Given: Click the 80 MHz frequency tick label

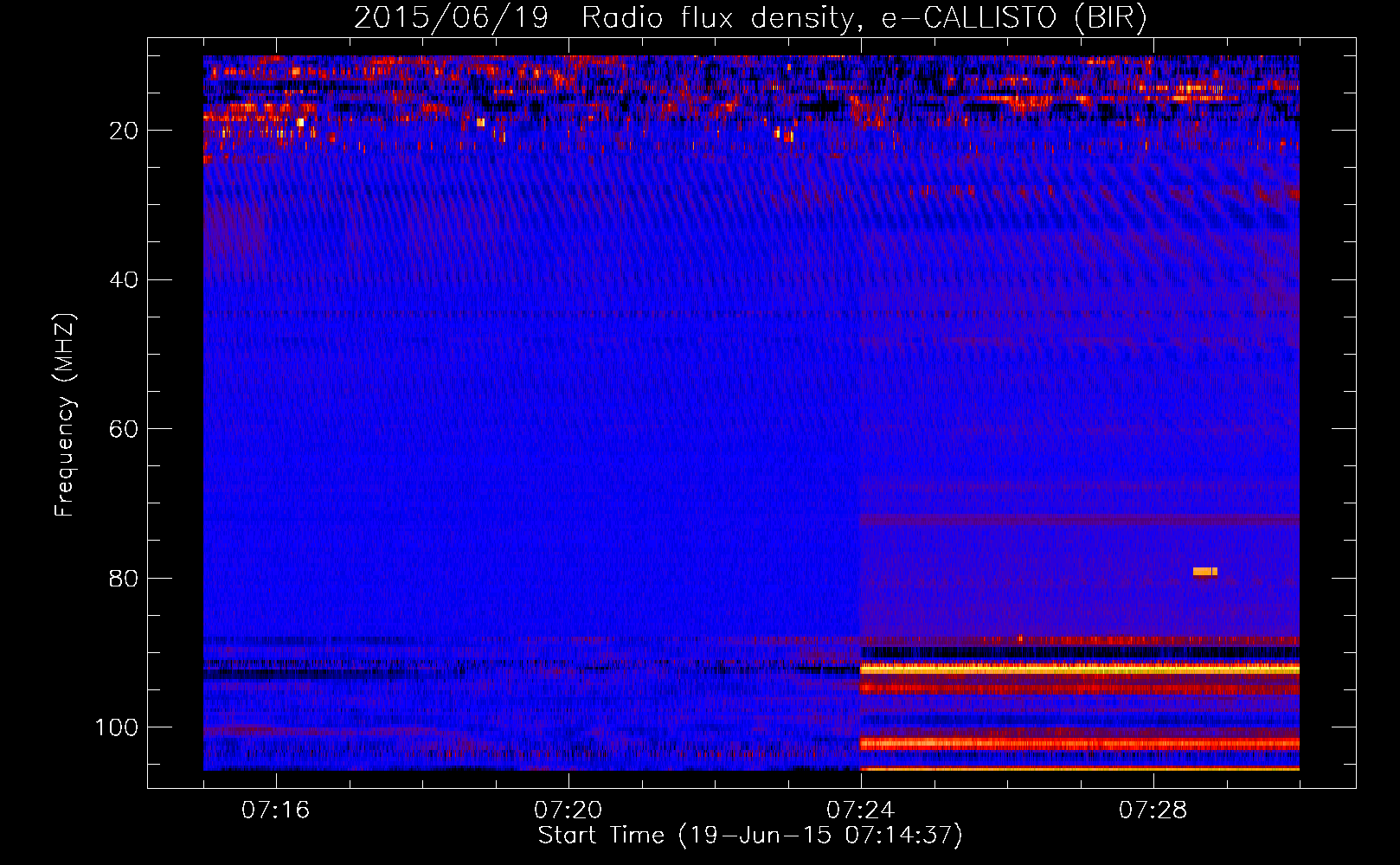Looking at the screenshot, I should 125,578.
